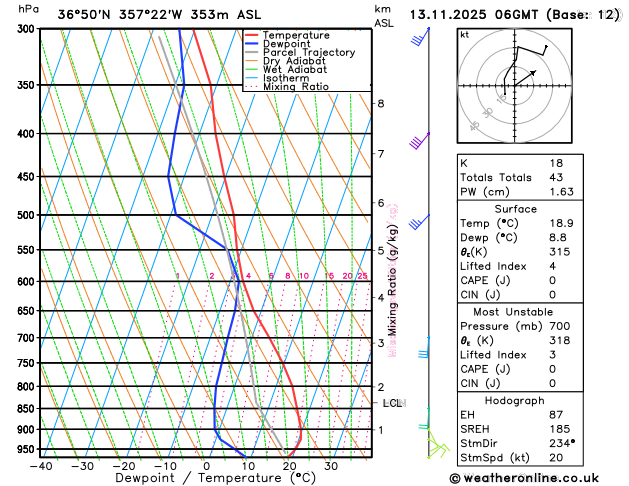Click the 'Hodograph' section heading
This screenshot has height=486, width=629.
point(515,401)
